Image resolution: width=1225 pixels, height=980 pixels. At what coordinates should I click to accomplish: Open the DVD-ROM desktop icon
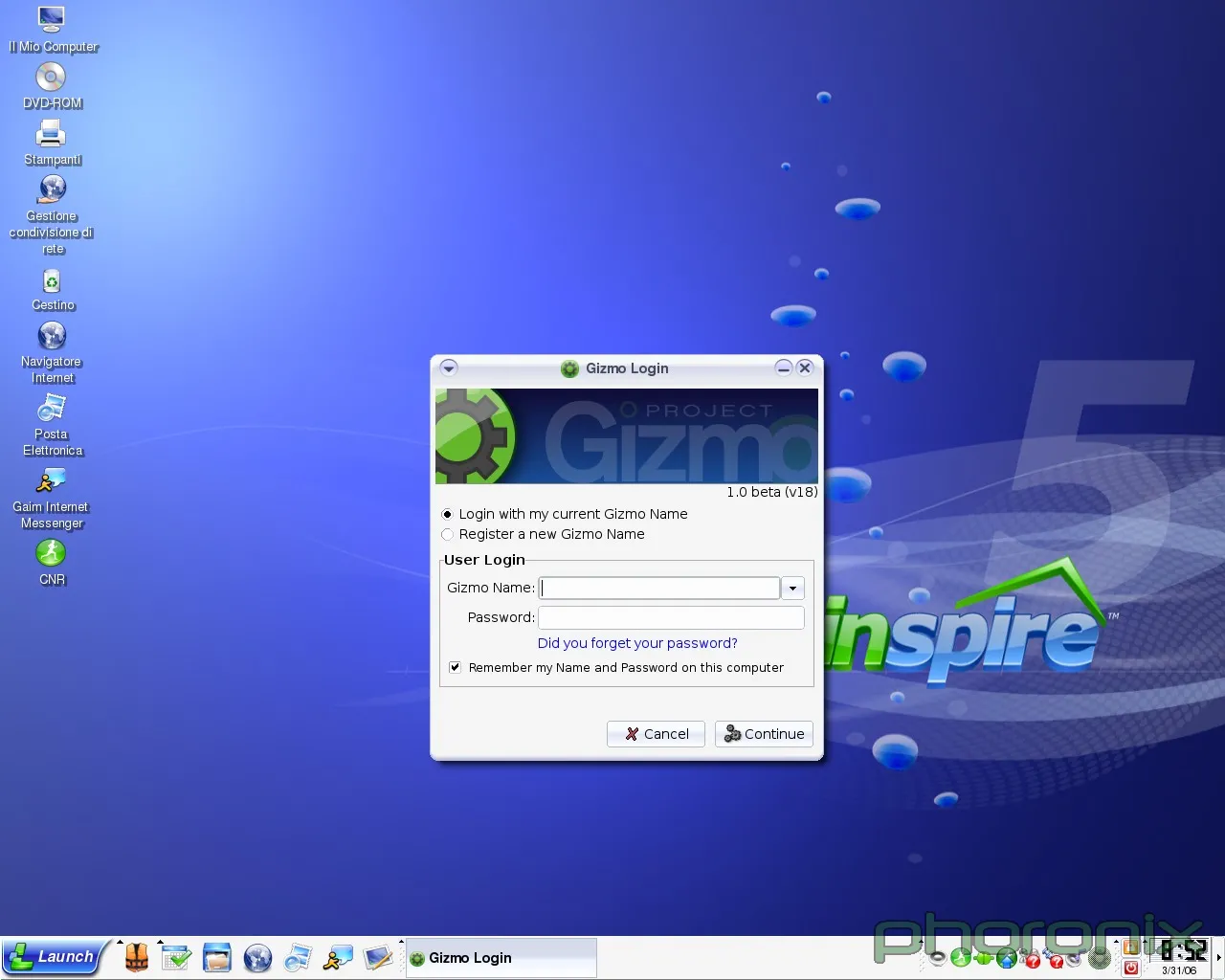click(x=52, y=86)
